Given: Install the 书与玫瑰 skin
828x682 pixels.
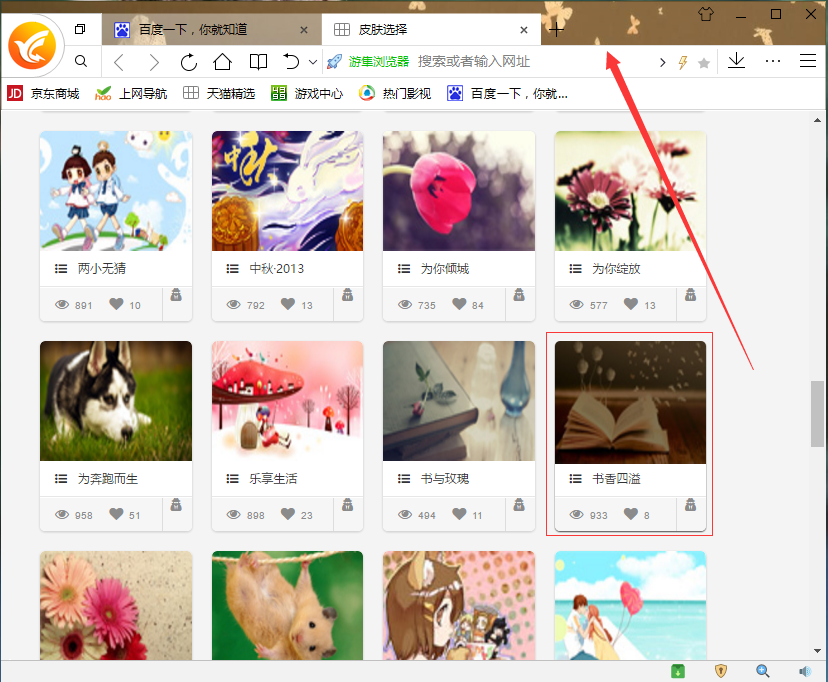Looking at the screenshot, I should point(519,505).
